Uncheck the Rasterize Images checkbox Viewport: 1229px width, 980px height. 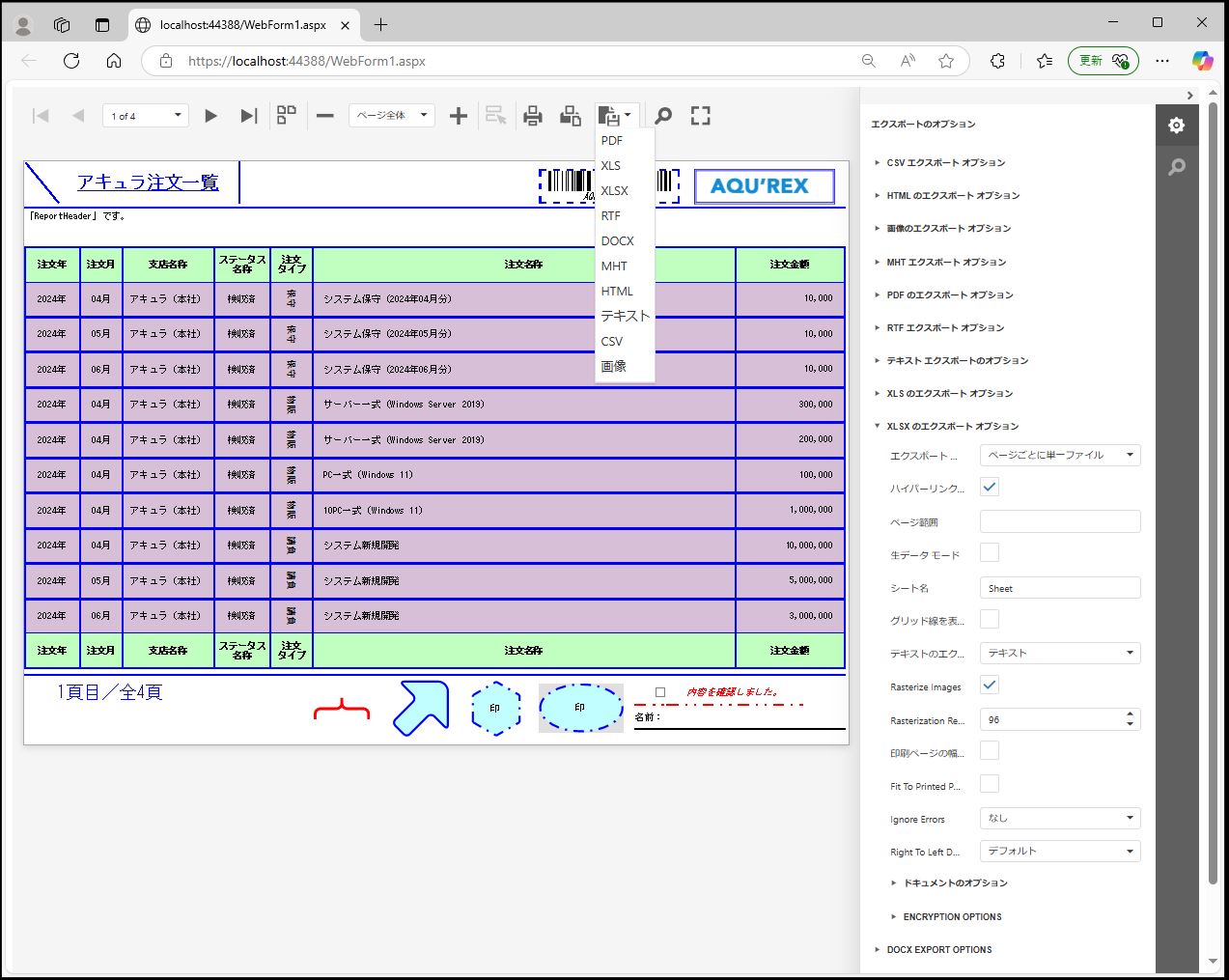[x=990, y=685]
